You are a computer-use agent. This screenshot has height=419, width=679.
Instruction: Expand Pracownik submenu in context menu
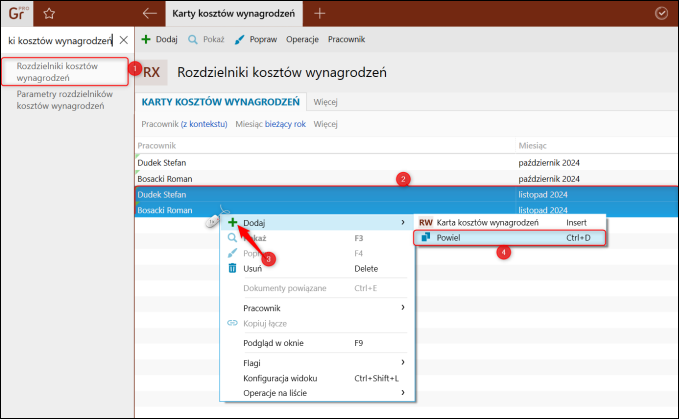tap(317, 308)
